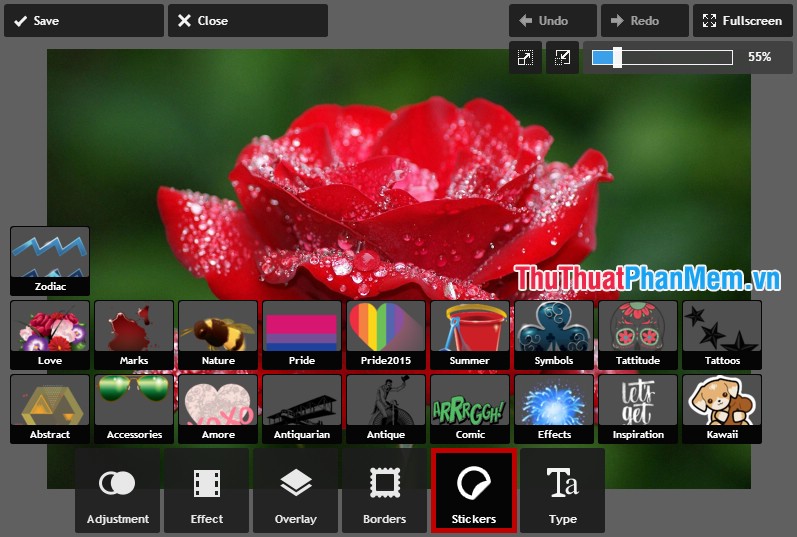Open the Antiquarian sticker category
Image resolution: width=797 pixels, height=537 pixels.
coord(302,409)
